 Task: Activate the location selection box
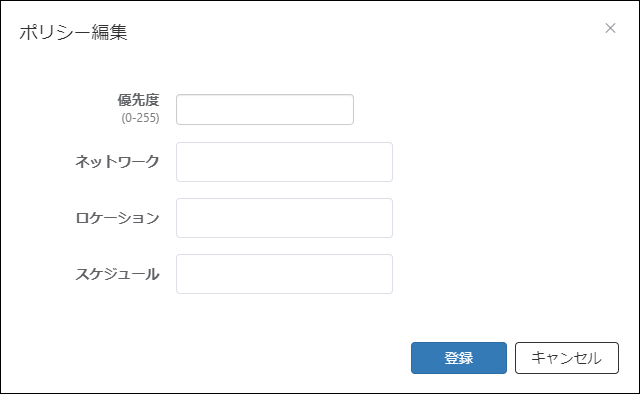point(284,218)
